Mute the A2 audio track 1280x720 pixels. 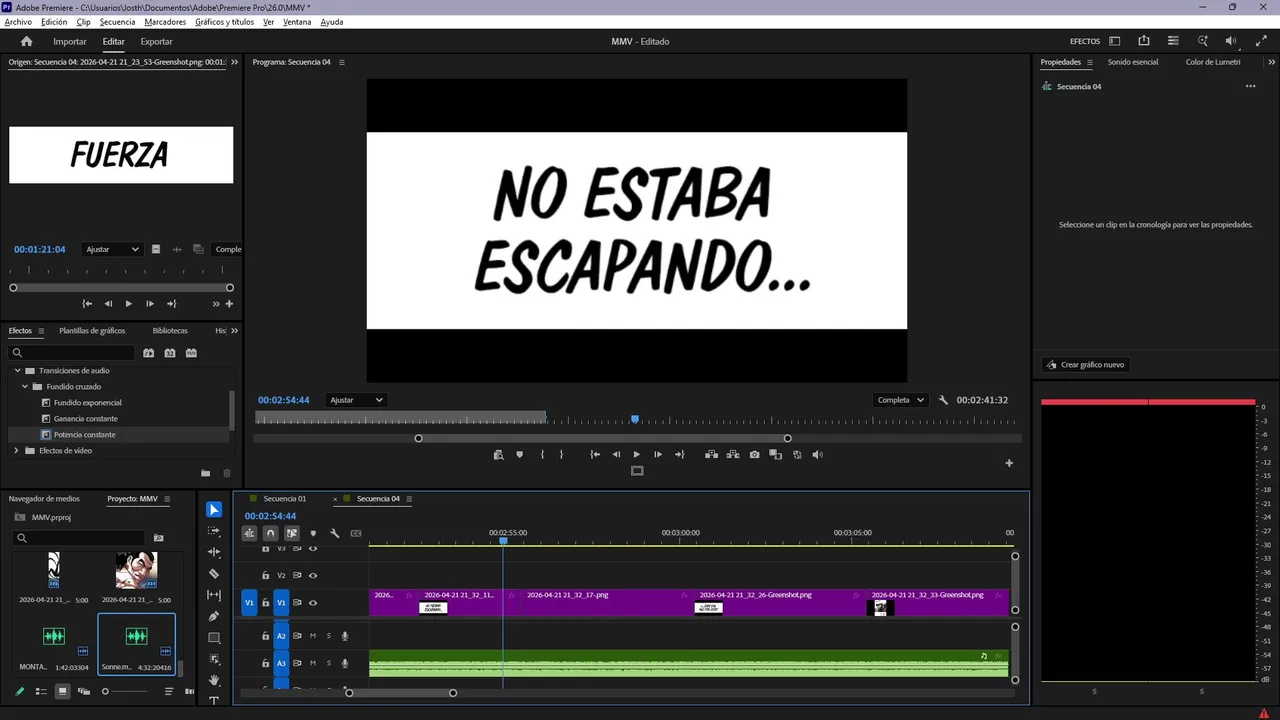coord(313,636)
